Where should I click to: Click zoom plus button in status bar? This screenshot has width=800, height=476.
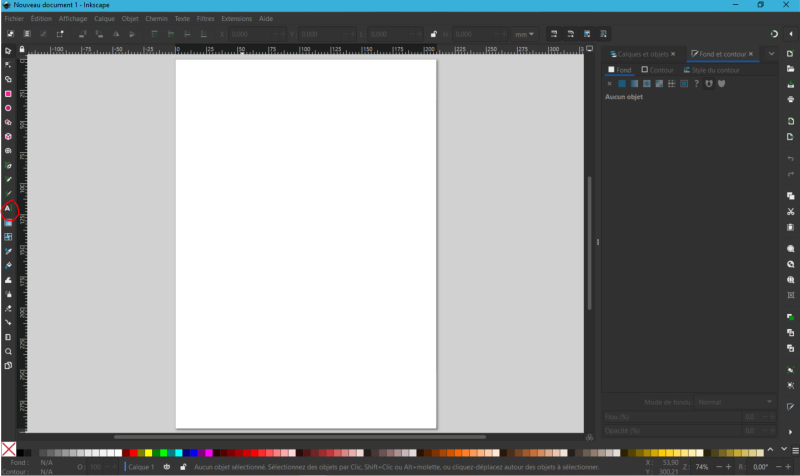[x=729, y=467]
